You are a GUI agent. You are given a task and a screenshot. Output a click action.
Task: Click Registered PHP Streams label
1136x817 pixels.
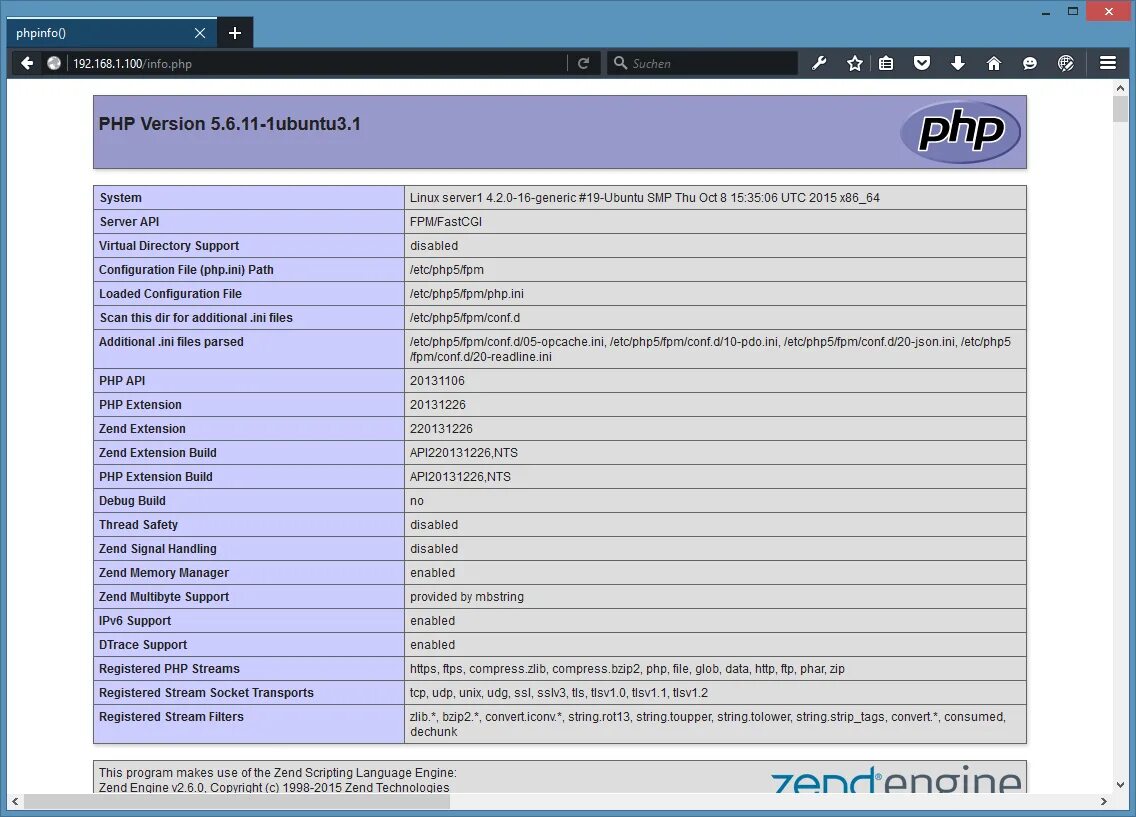point(169,669)
